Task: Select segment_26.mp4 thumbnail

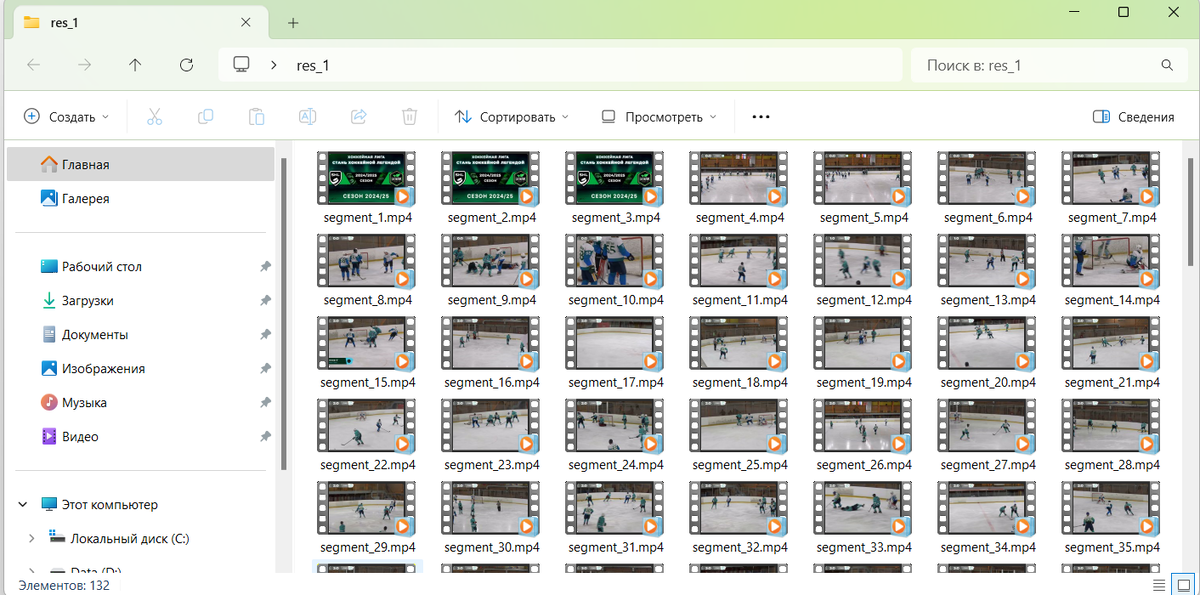Action: (862, 429)
